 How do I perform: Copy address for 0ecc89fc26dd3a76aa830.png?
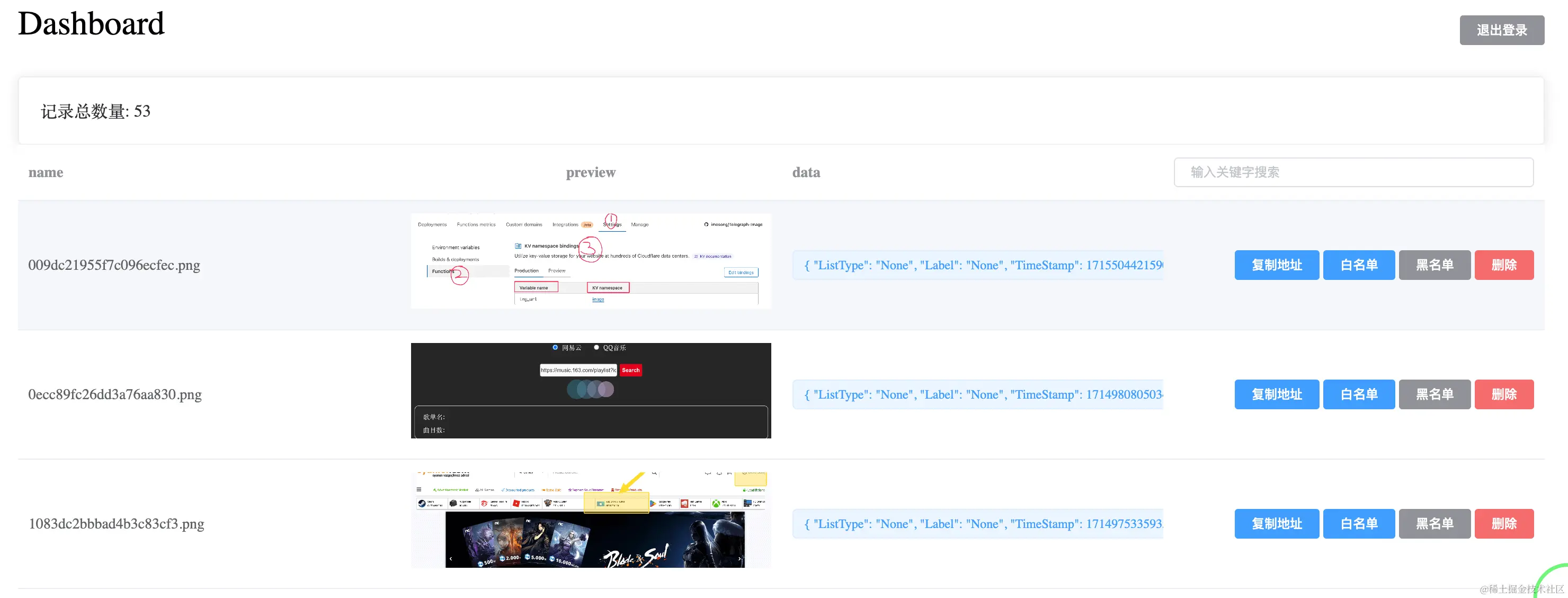pos(1277,394)
